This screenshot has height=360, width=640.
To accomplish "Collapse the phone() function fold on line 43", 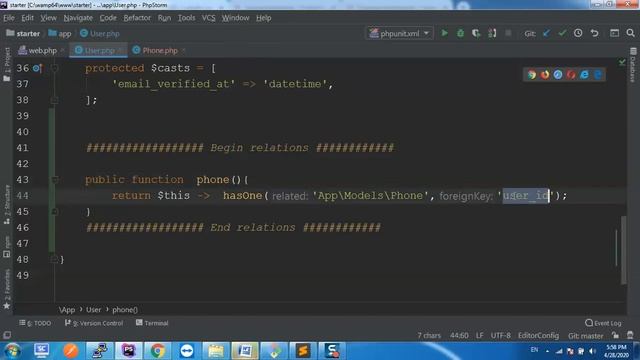I will (54, 180).
